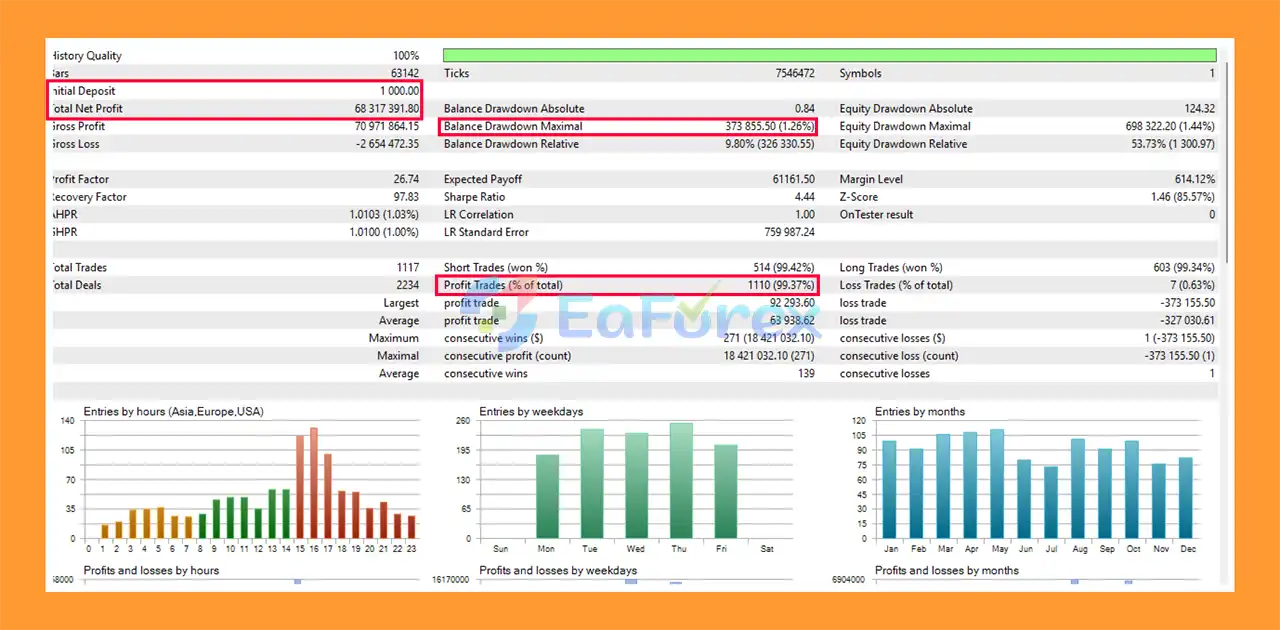Click the Profits and losses by weekdays title
1280x630 pixels.
pos(558,571)
